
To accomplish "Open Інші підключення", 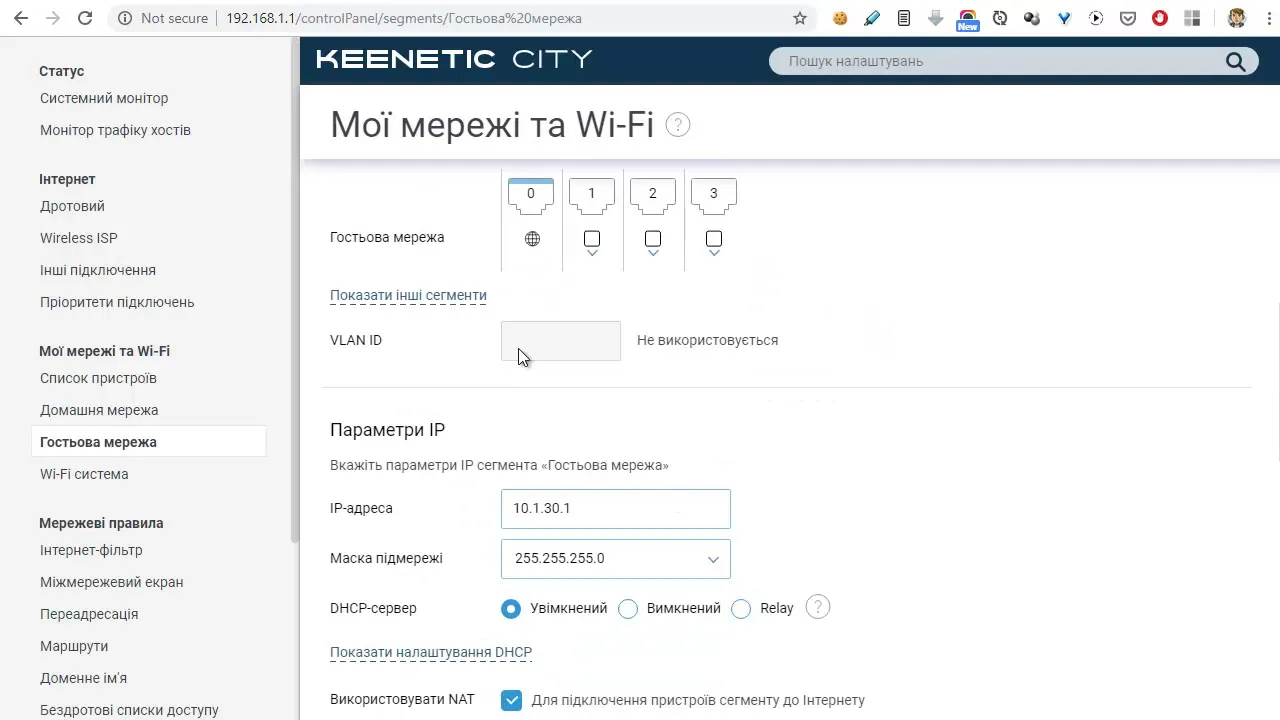I will [98, 270].
